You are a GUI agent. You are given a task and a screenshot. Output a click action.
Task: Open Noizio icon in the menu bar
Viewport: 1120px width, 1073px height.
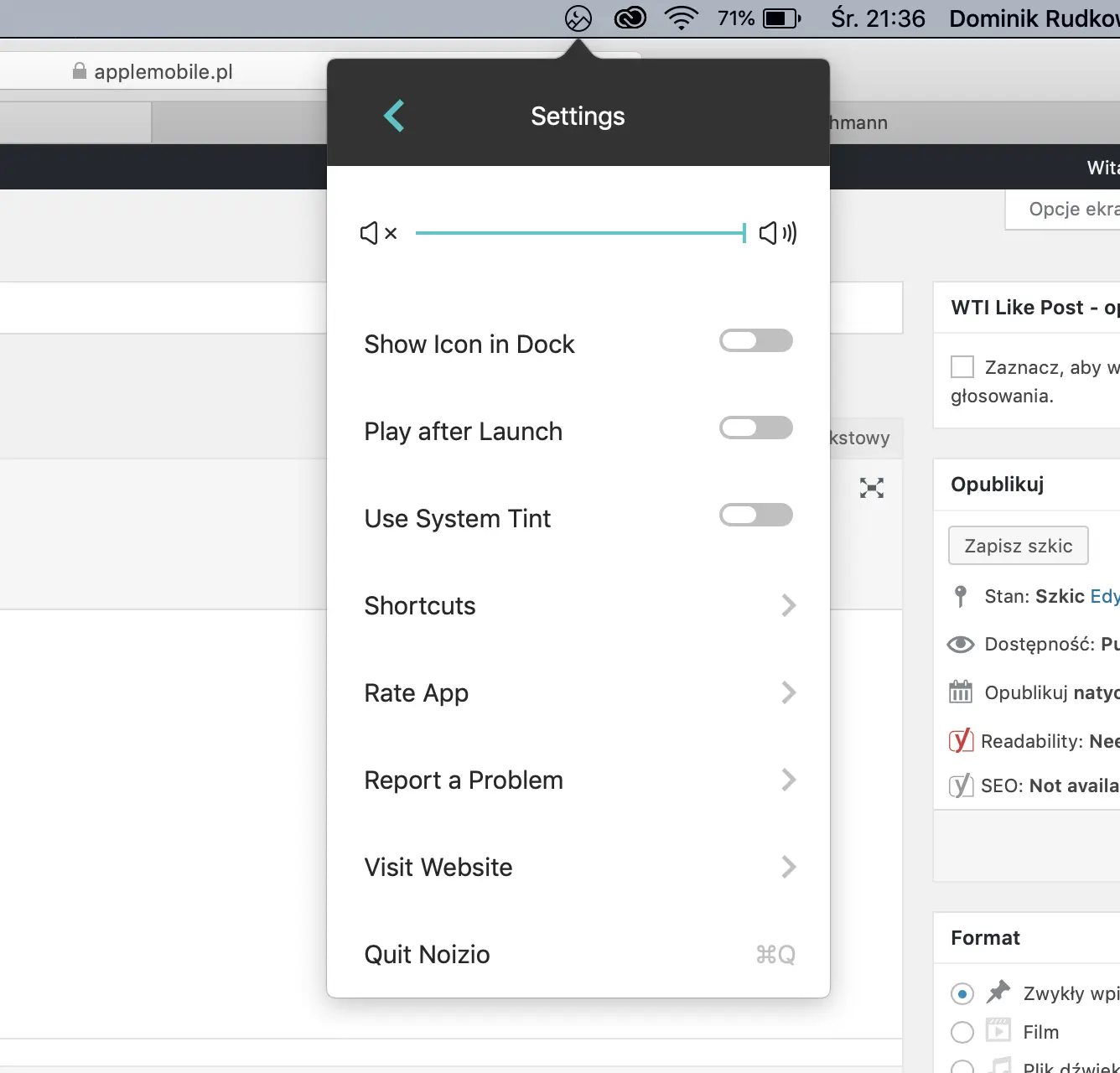[578, 18]
